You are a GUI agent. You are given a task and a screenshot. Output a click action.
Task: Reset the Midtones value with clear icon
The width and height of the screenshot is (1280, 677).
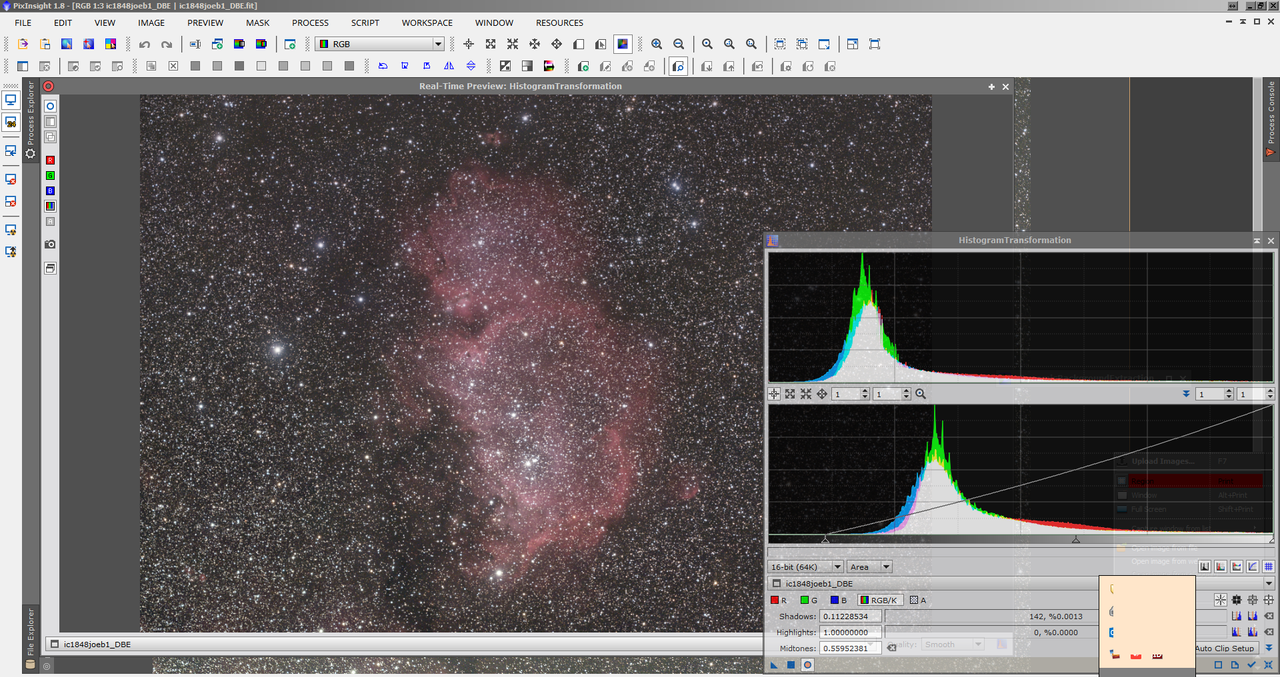[x=892, y=648]
